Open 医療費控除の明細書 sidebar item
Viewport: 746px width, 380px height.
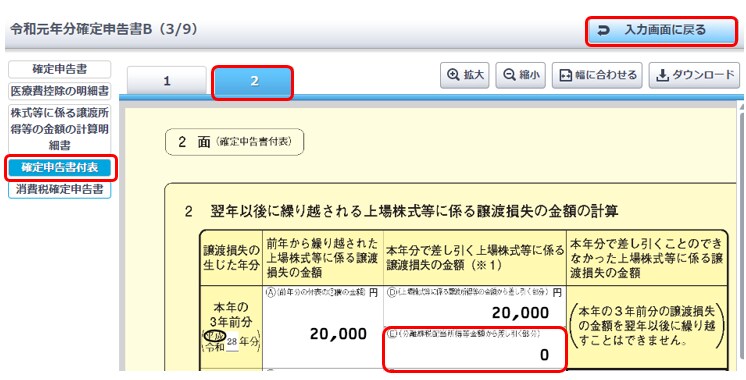[59, 90]
